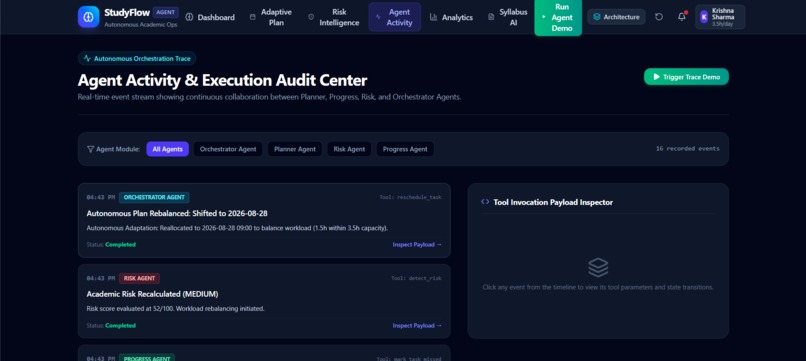806x361 pixels.
Task: Open Krishna Sharma profile menu
Action: (720, 17)
